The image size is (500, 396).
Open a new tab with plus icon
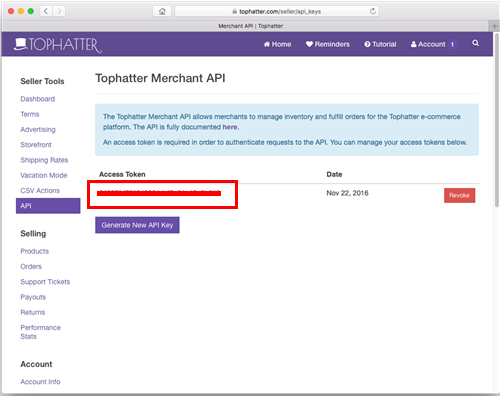point(494,26)
